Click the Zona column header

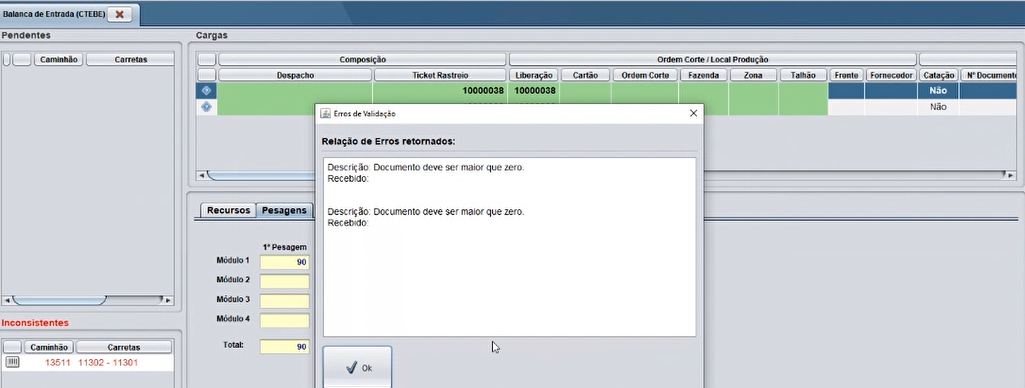(753, 75)
